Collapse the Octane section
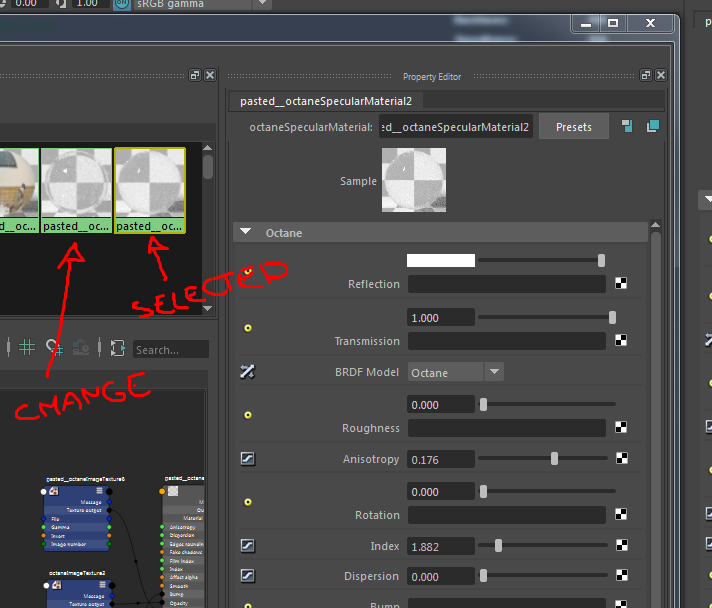 tap(246, 232)
